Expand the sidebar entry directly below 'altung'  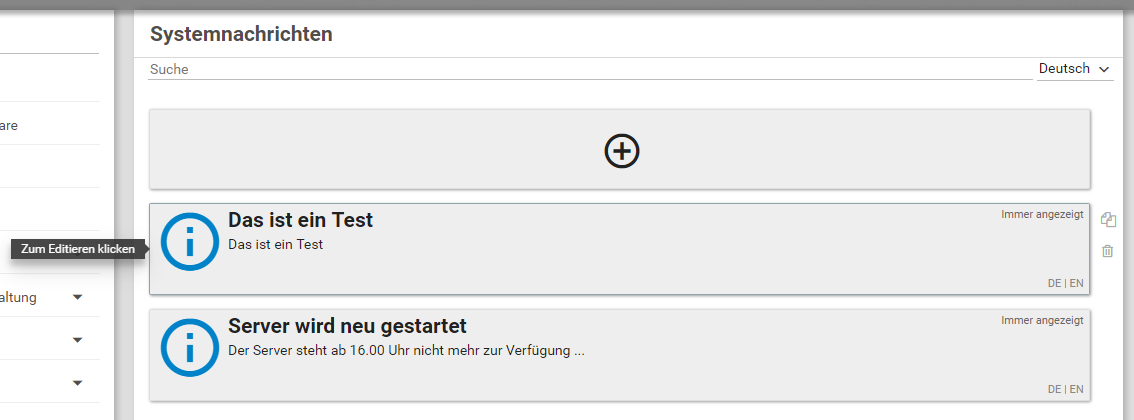[x=77, y=340]
